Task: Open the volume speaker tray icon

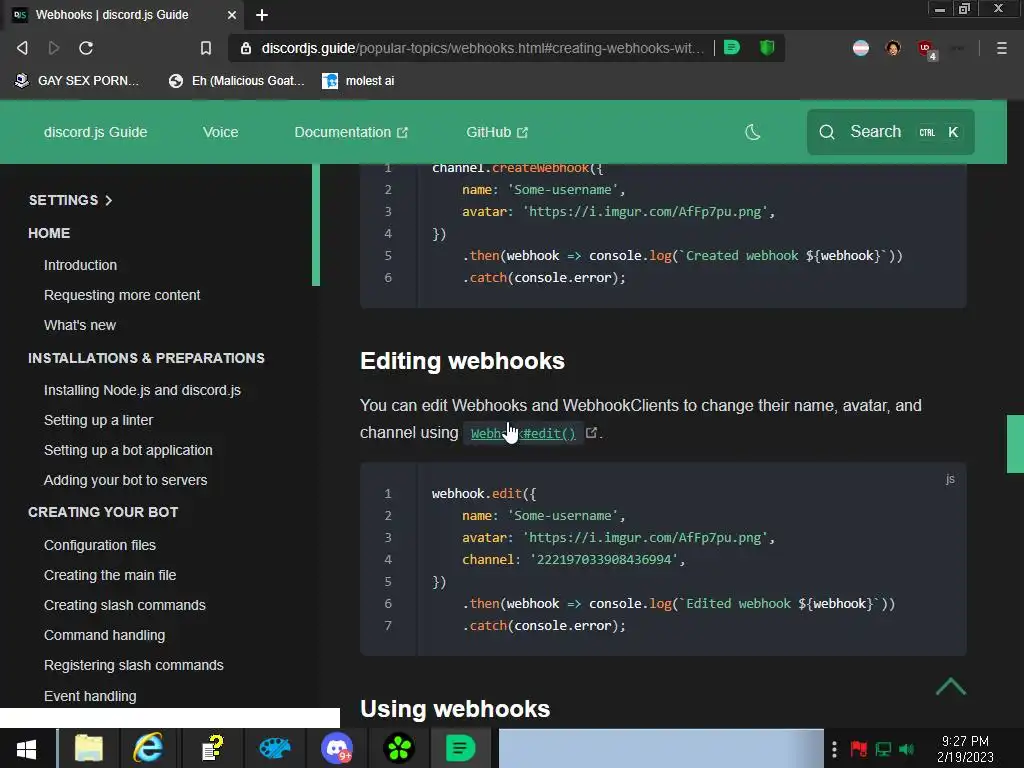Action: pos(906,748)
